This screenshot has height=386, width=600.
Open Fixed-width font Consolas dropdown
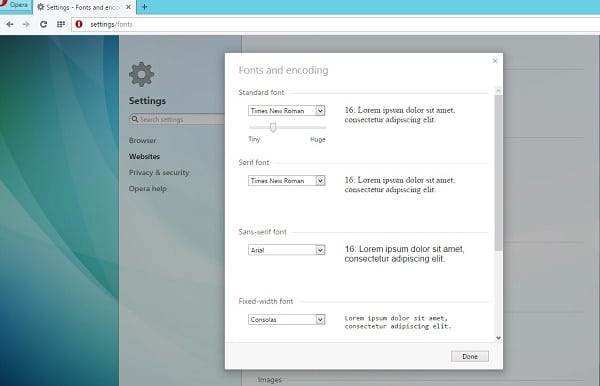coord(287,319)
